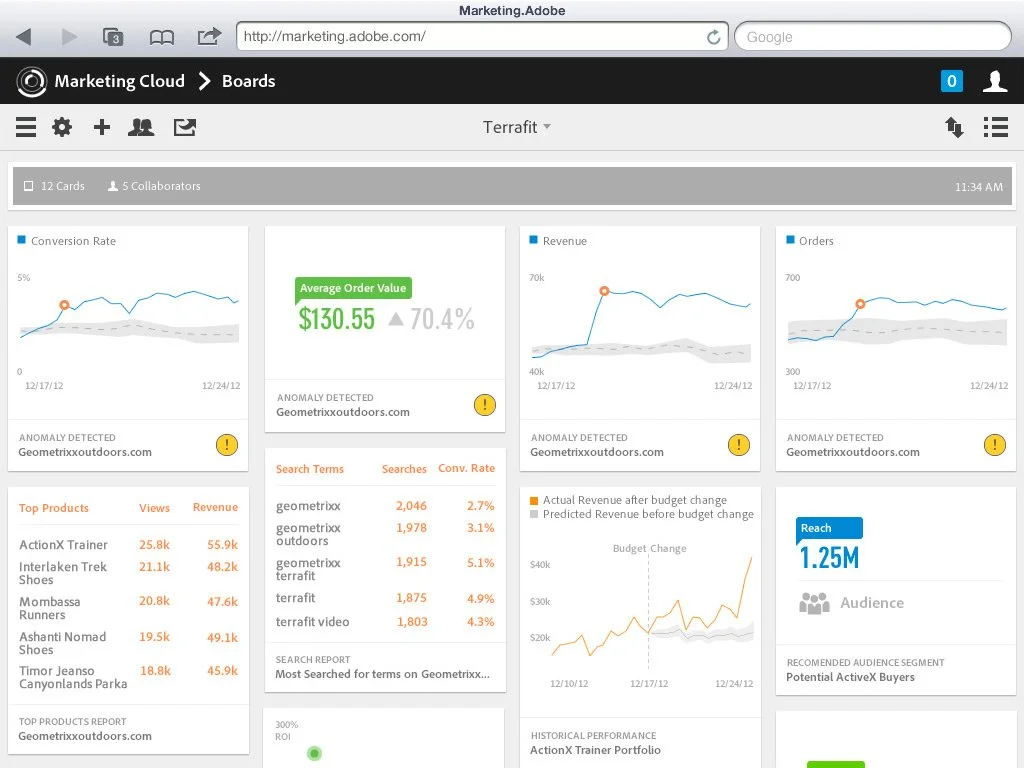Click the Search Terms header
This screenshot has height=768, width=1024.
(310, 469)
